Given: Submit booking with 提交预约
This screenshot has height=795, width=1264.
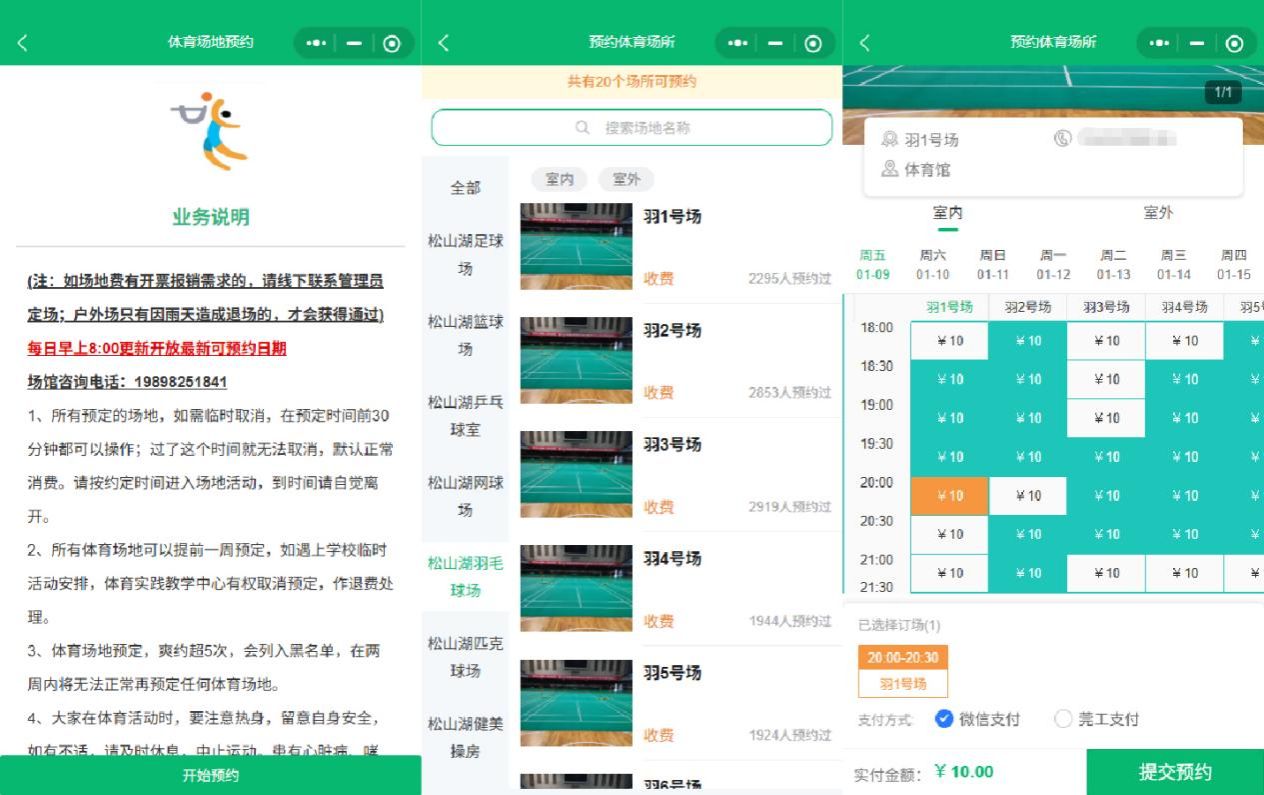Looking at the screenshot, I should point(1175,772).
